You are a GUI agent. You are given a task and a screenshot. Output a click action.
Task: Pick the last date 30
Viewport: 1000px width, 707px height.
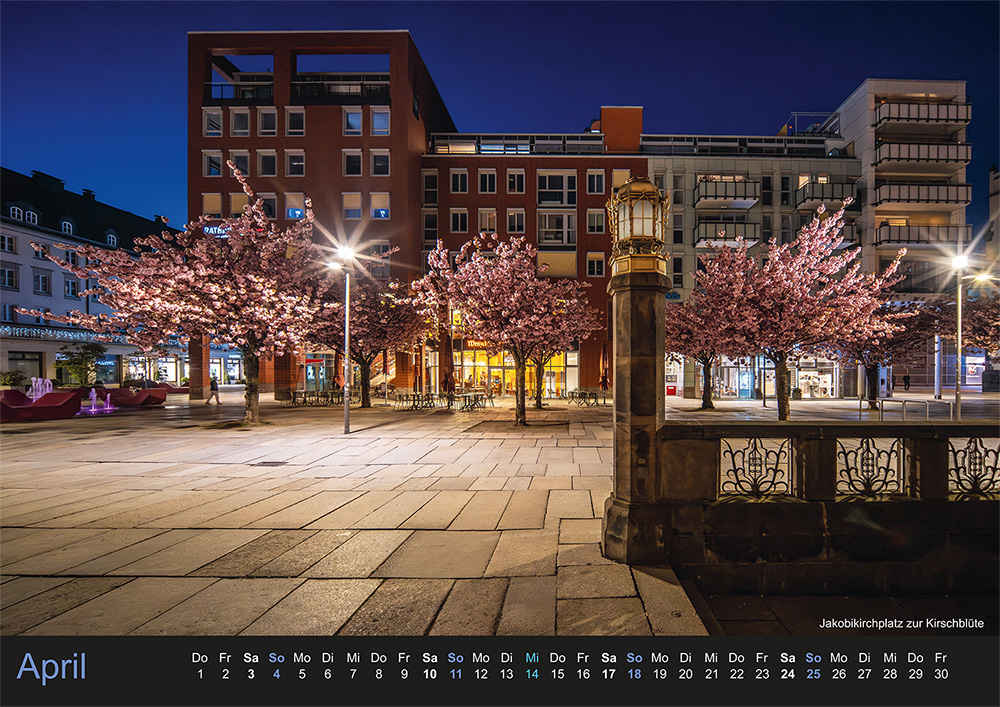click(x=941, y=674)
